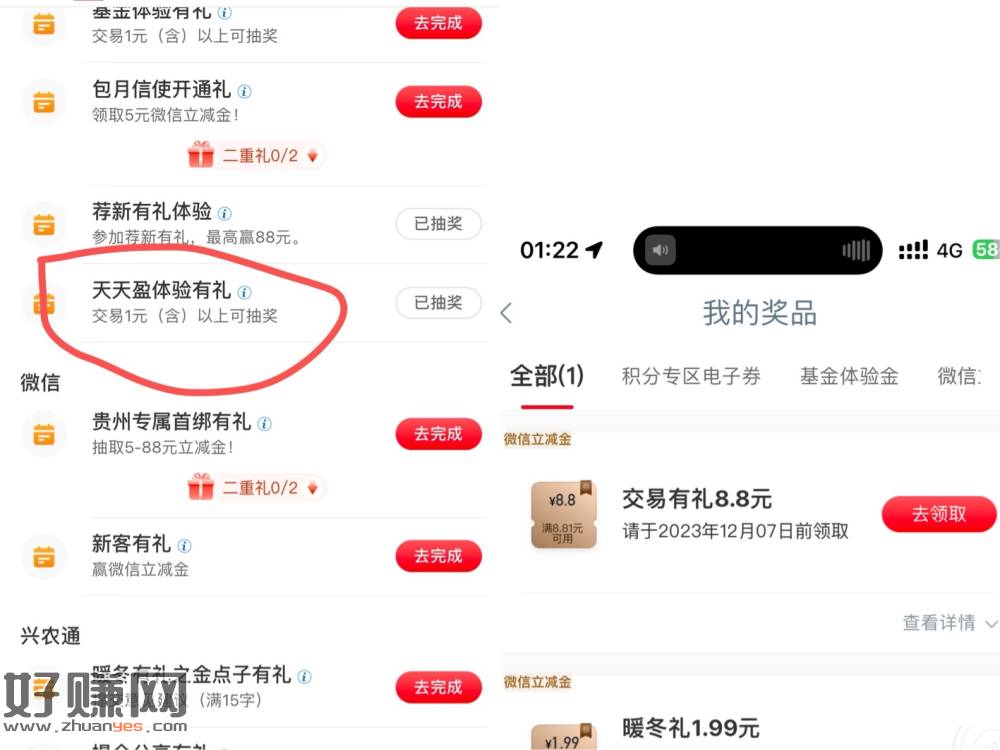The height and width of the screenshot is (750, 1000).
Task: Expand 查看详情 for the 8.8元 prize
Action: click(x=949, y=622)
